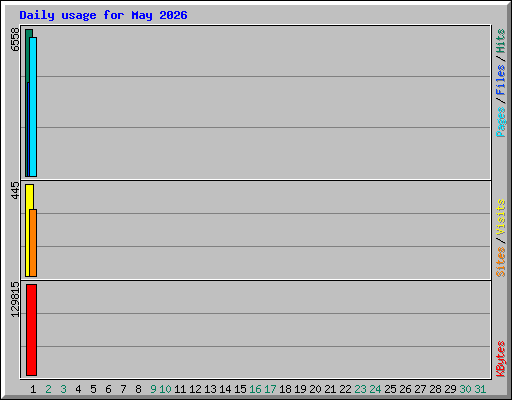
Task: Click day 10 on the x-axis
Action: click(165, 389)
